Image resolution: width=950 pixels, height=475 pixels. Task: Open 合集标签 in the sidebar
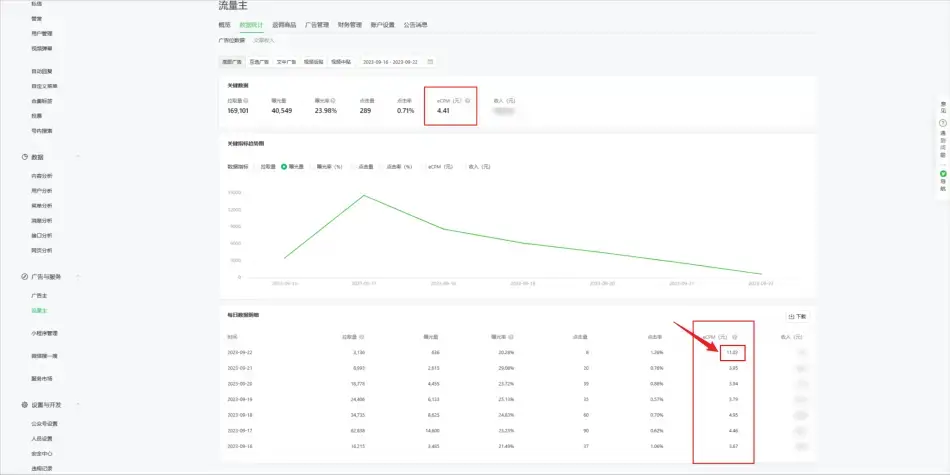(42, 101)
